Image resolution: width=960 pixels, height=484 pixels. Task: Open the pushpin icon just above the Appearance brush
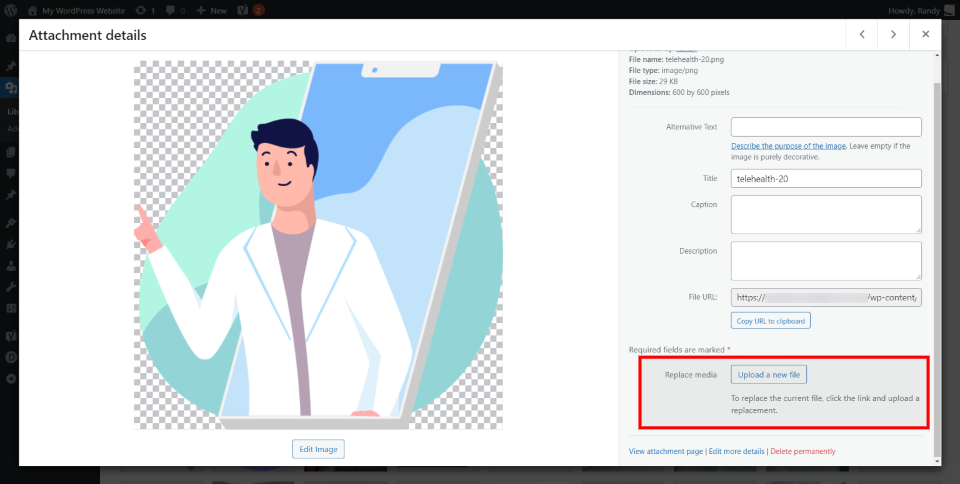10,195
